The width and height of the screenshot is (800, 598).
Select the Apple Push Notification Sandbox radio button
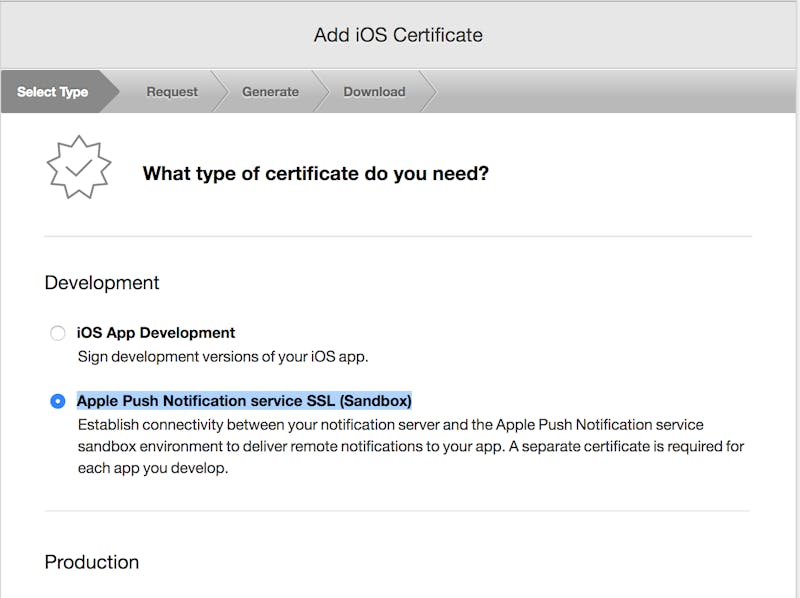tap(58, 401)
